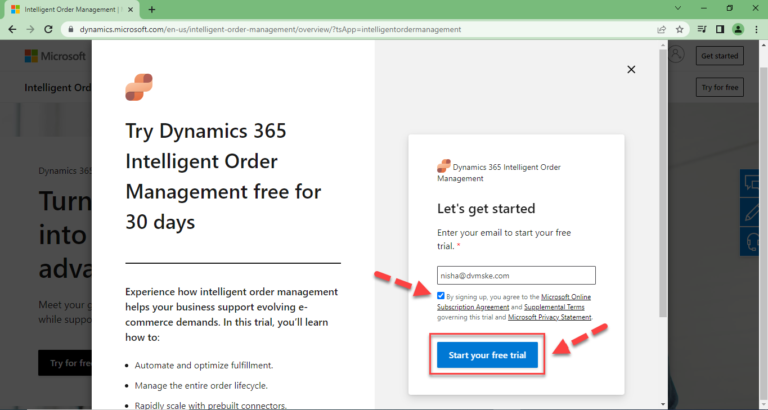The width and height of the screenshot is (768, 410).
Task: Open media control icon in toolbar
Action: tap(701, 29)
